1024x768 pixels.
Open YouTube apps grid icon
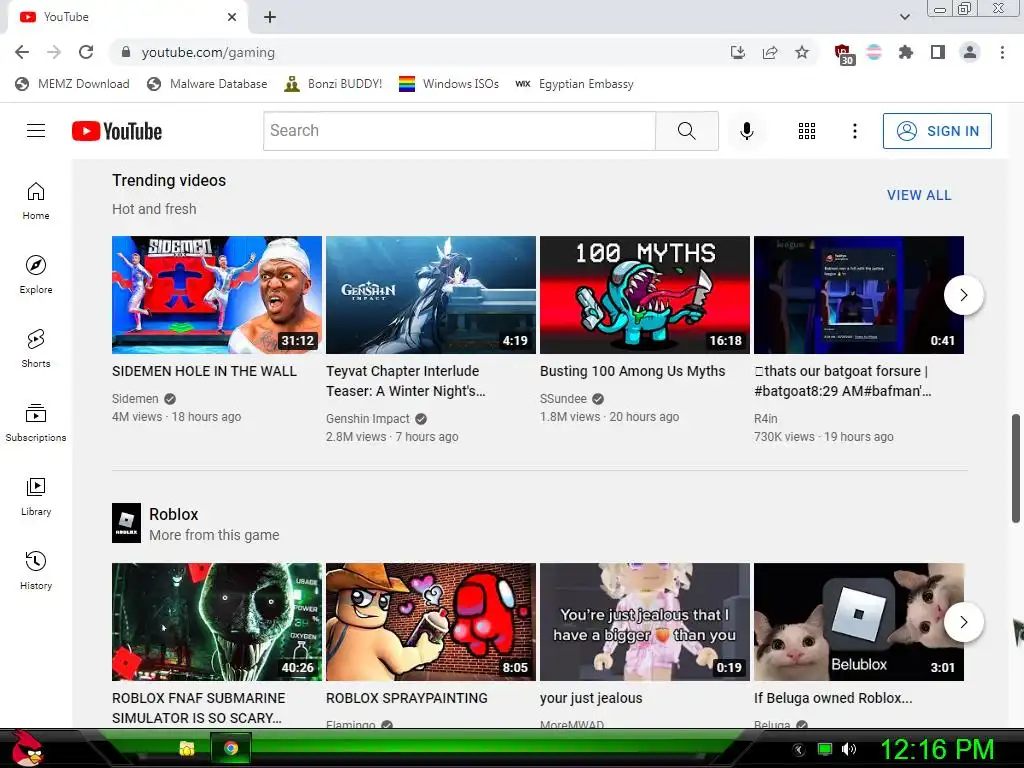(807, 131)
